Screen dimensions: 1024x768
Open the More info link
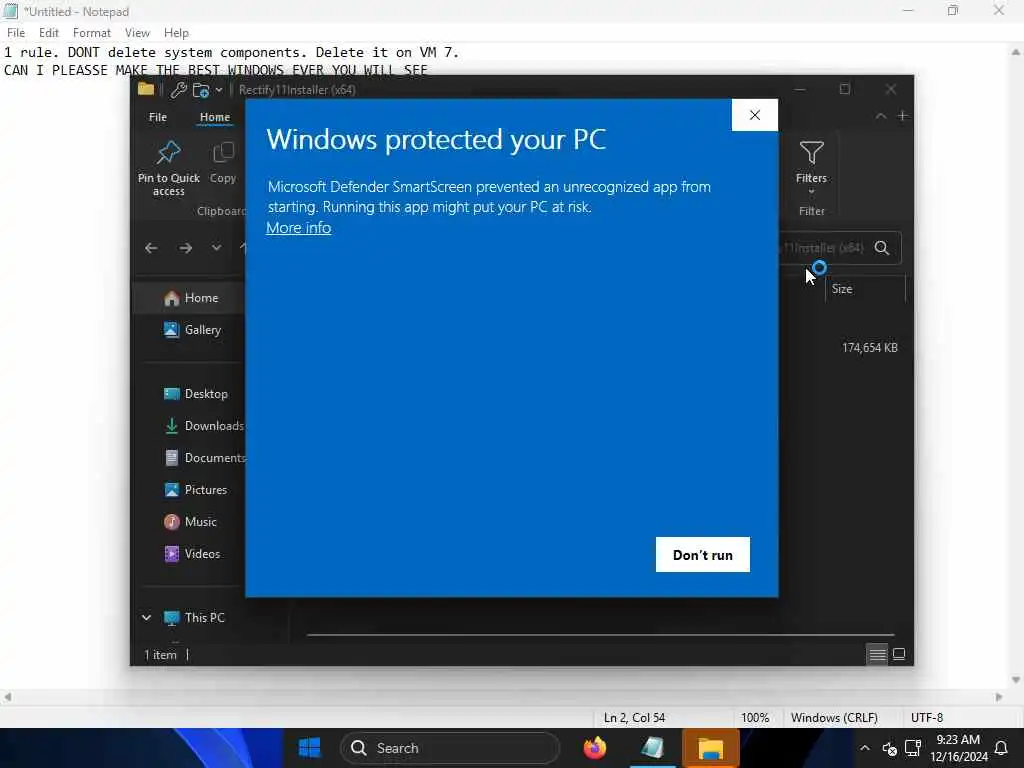(x=298, y=228)
